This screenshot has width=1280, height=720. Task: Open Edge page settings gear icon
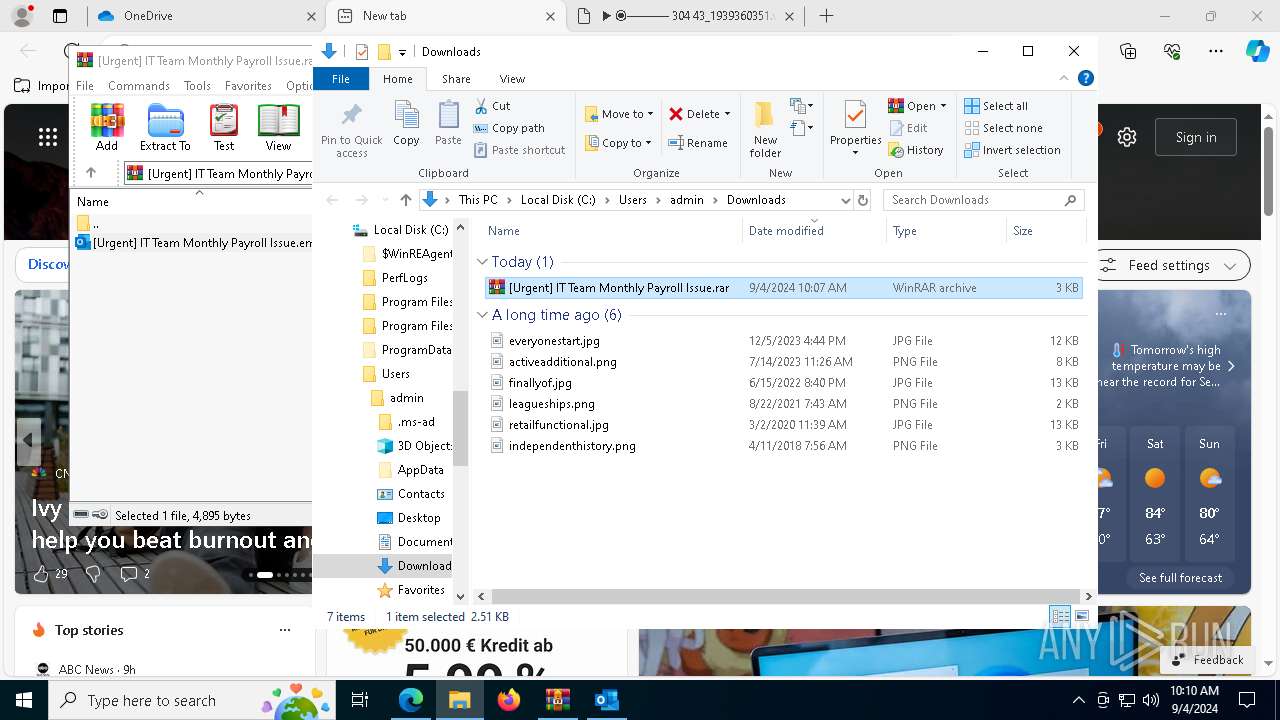[1127, 137]
